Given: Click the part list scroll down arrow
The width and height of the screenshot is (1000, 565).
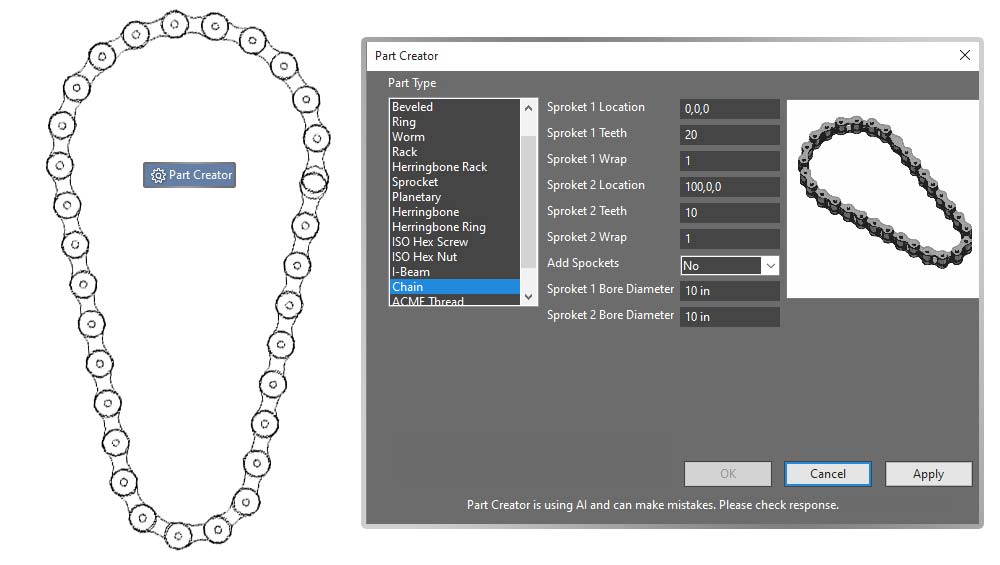Looking at the screenshot, I should point(528,297).
